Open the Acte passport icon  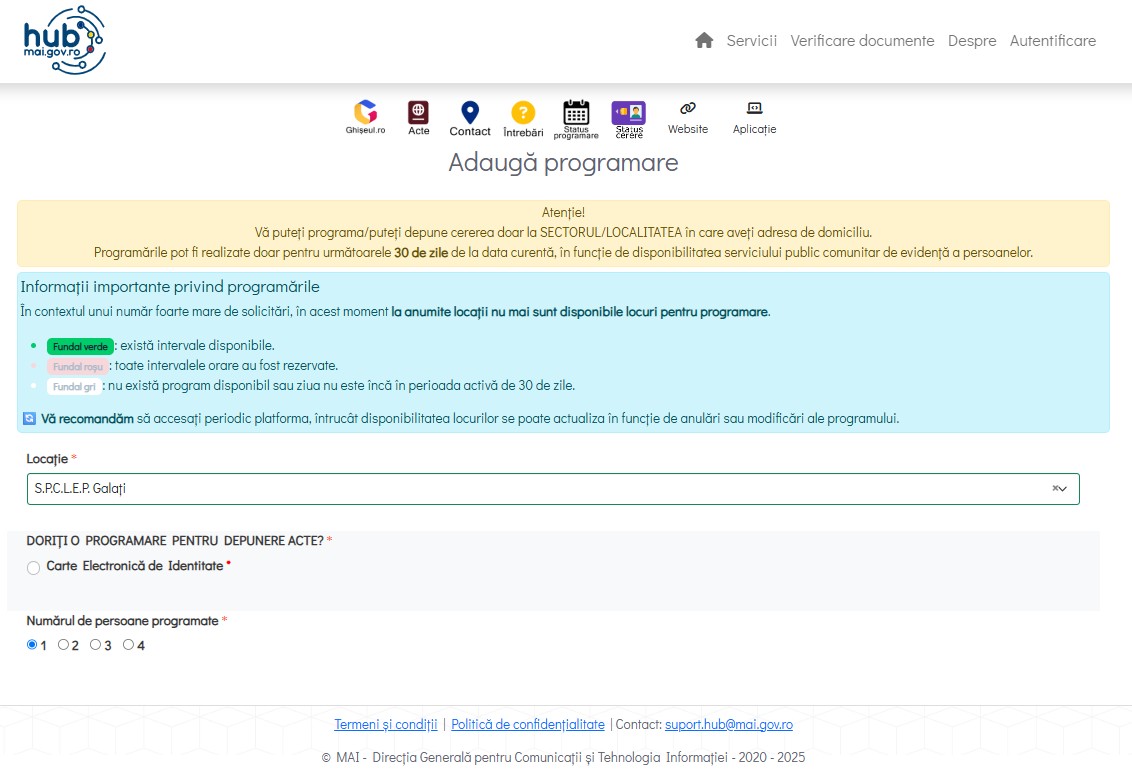click(x=419, y=118)
